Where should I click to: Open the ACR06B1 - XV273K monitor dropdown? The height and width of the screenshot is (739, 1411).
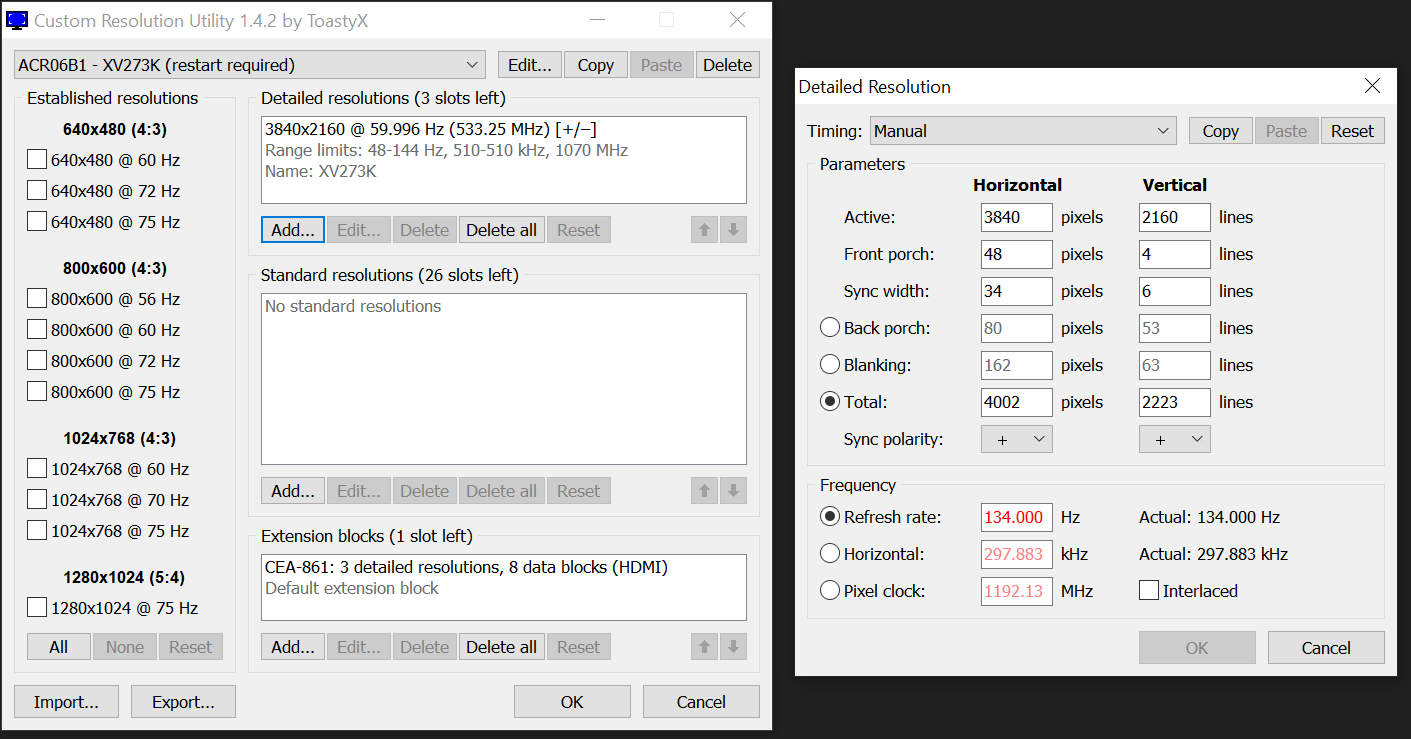pyautogui.click(x=250, y=65)
